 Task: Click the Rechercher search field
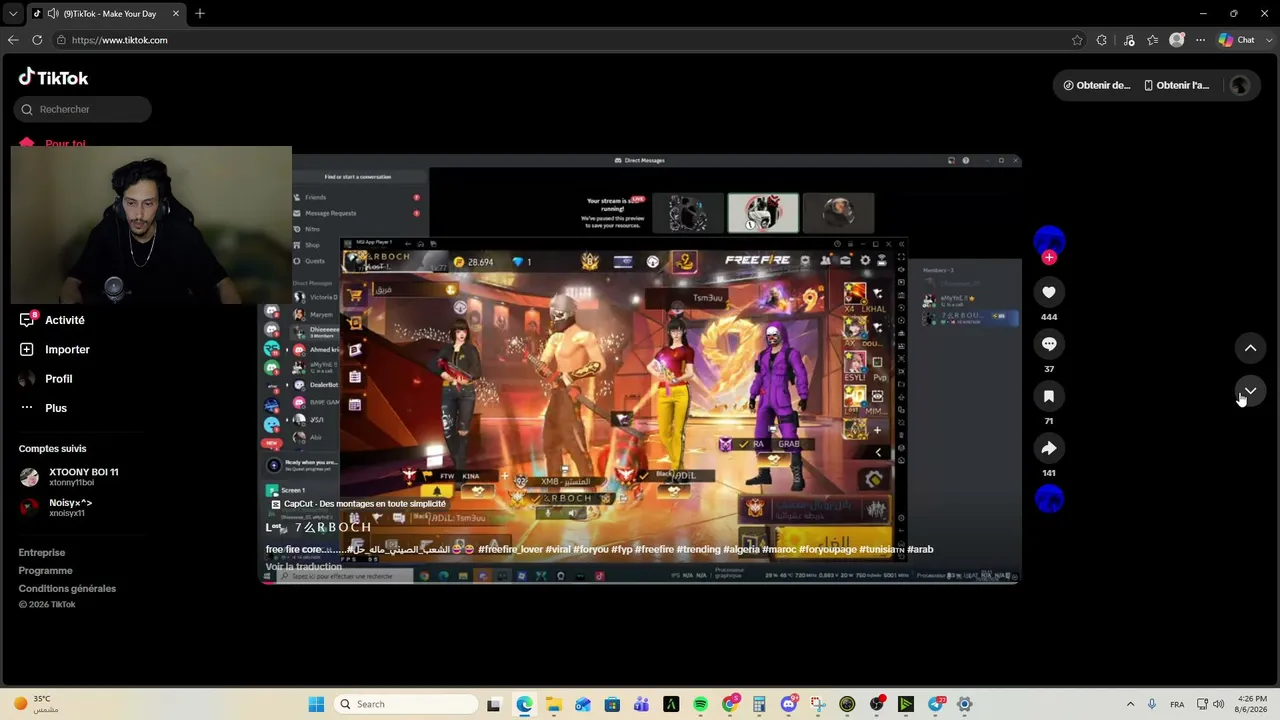(x=83, y=109)
